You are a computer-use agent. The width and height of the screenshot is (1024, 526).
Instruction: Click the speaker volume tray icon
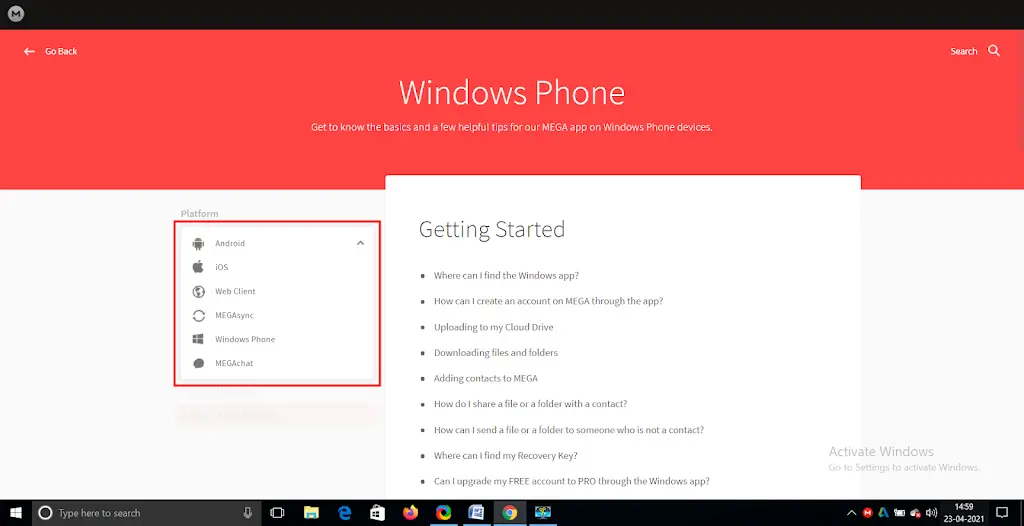point(932,513)
